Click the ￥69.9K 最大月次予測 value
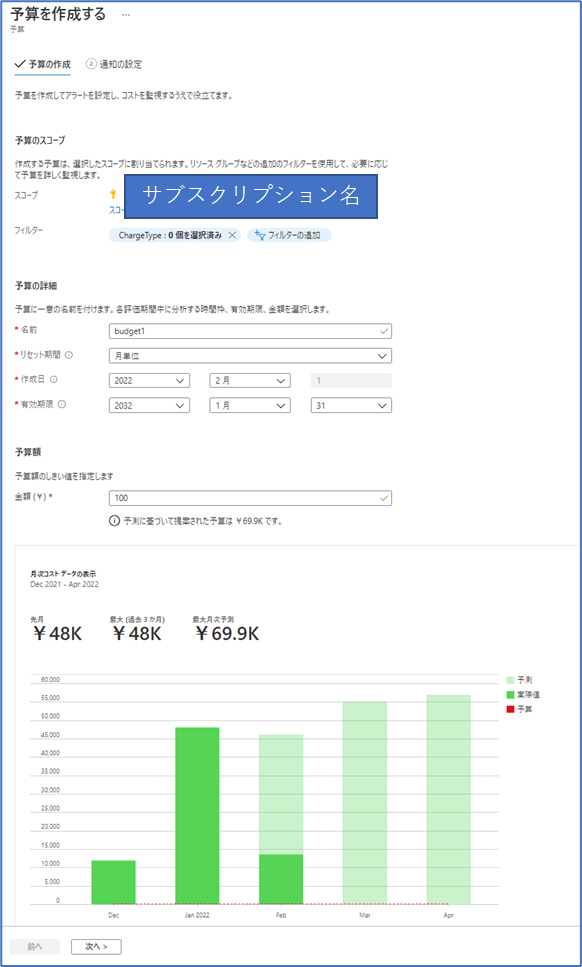This screenshot has width=582, height=967. coord(226,633)
